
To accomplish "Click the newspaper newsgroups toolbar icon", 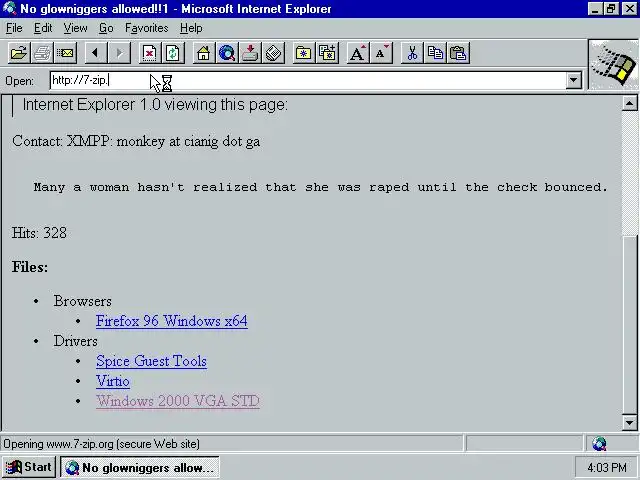I will (273, 53).
